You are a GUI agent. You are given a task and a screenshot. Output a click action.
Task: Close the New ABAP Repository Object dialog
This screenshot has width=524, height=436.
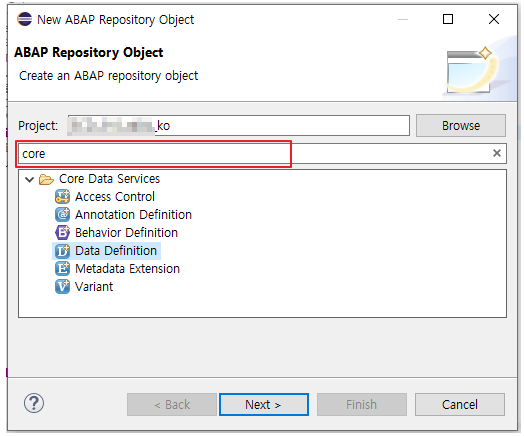[x=494, y=19]
